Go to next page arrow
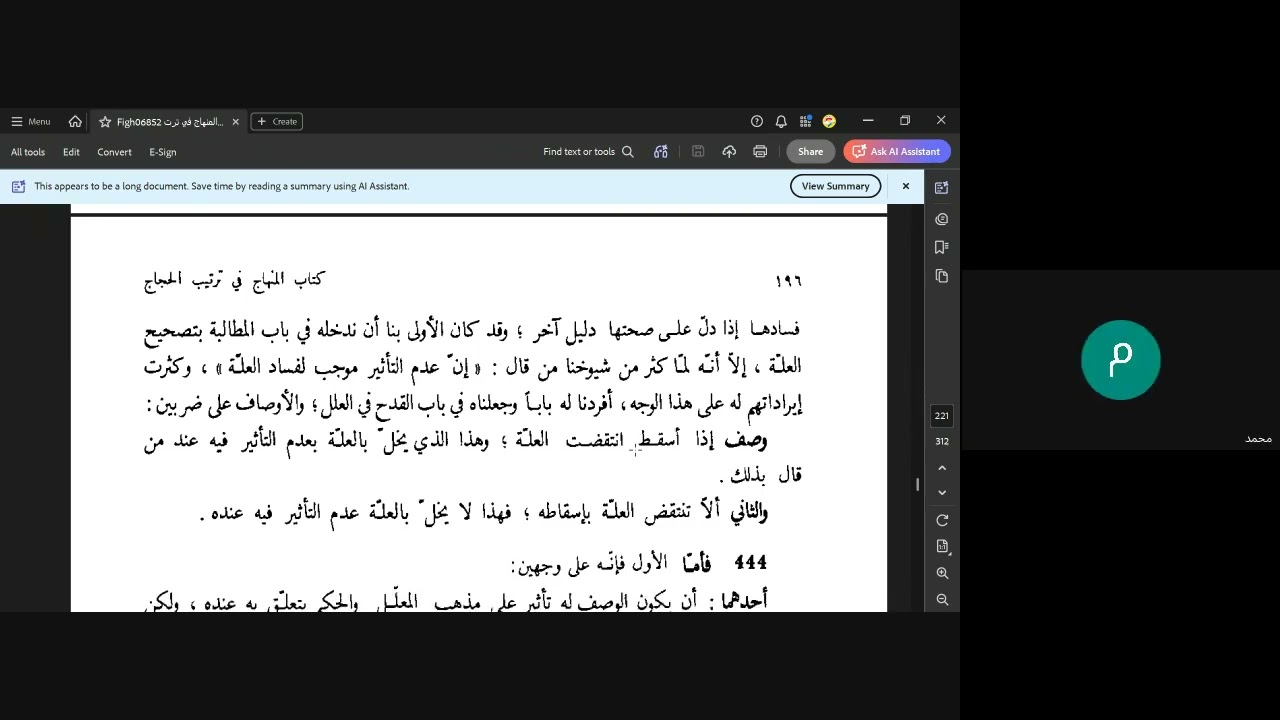The image size is (1280, 720). pos(942,493)
